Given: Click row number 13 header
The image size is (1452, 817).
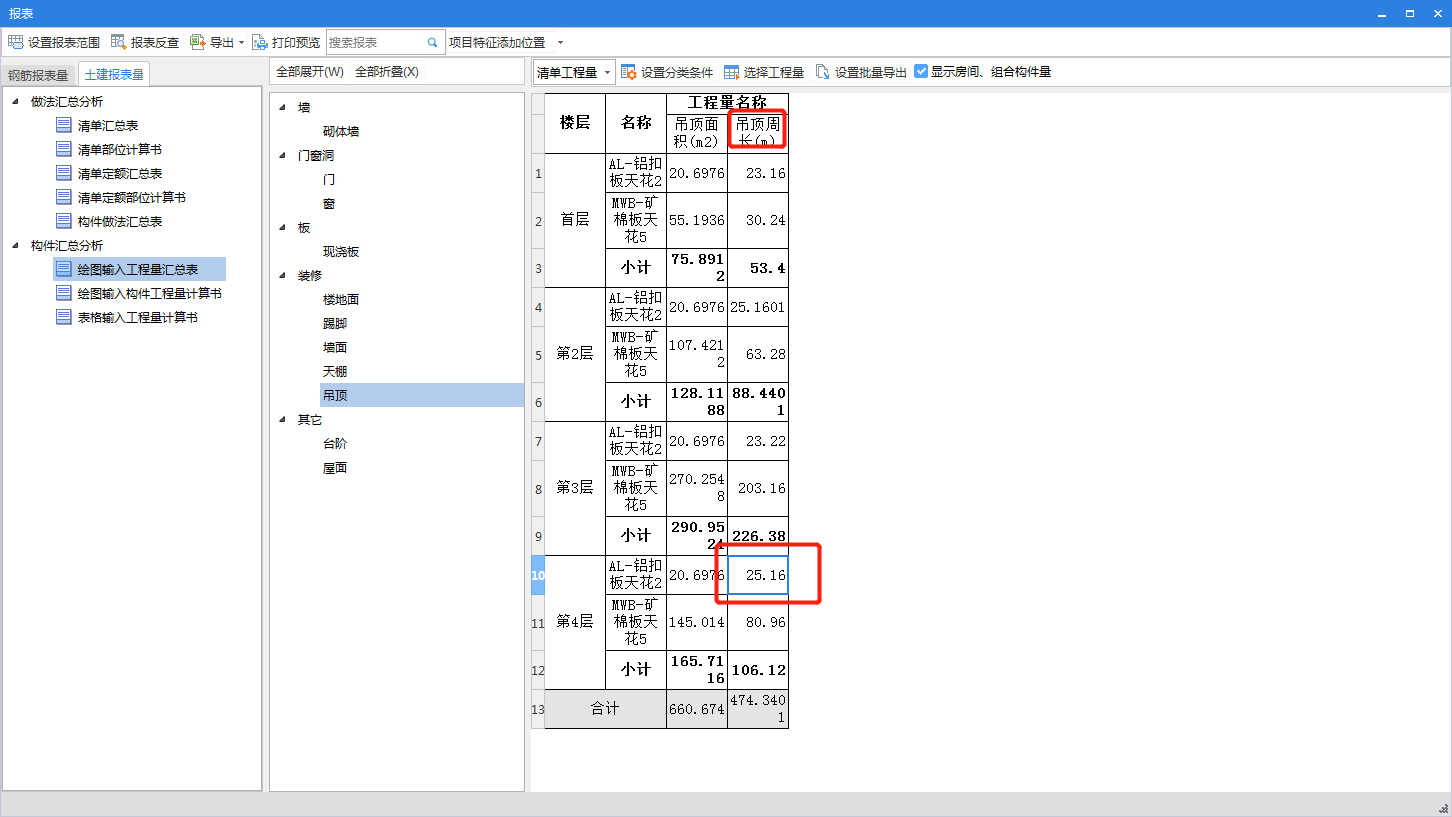Looking at the screenshot, I should [x=538, y=709].
